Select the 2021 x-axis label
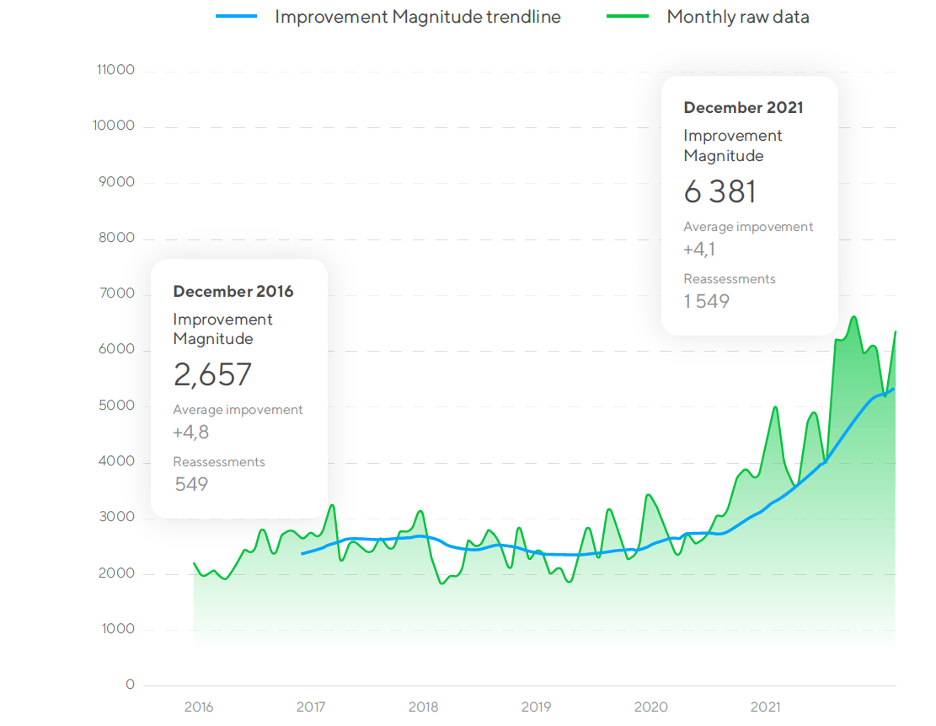The height and width of the screenshot is (726, 936). (765, 707)
